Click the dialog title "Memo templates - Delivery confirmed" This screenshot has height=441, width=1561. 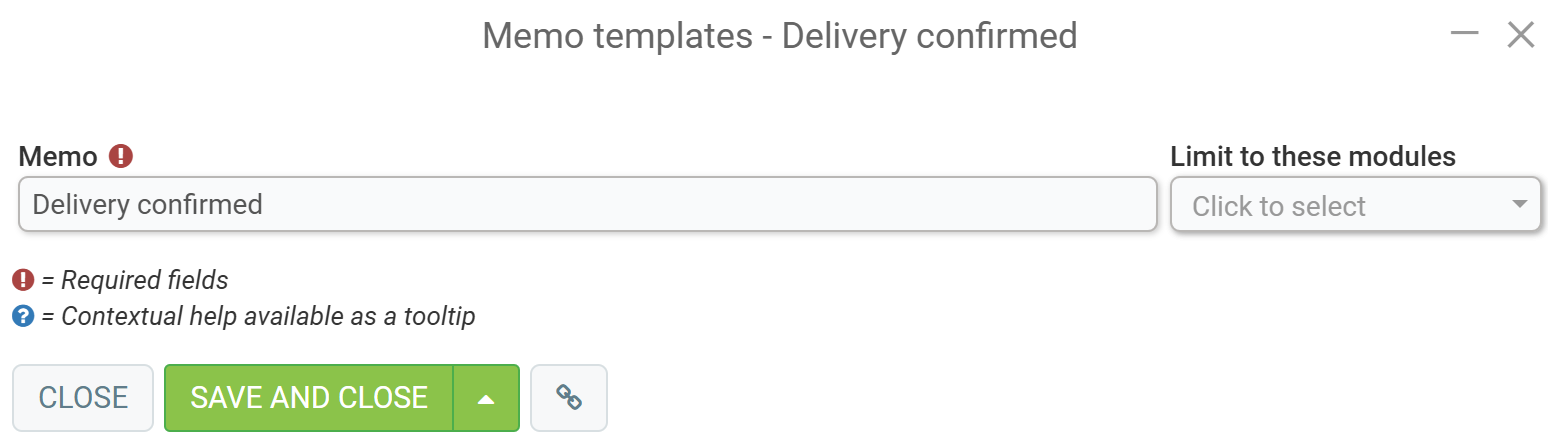(780, 36)
